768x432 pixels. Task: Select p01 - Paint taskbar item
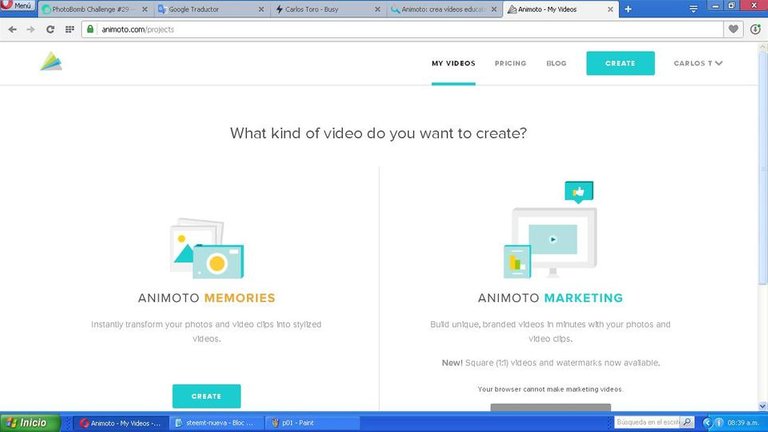pos(312,423)
